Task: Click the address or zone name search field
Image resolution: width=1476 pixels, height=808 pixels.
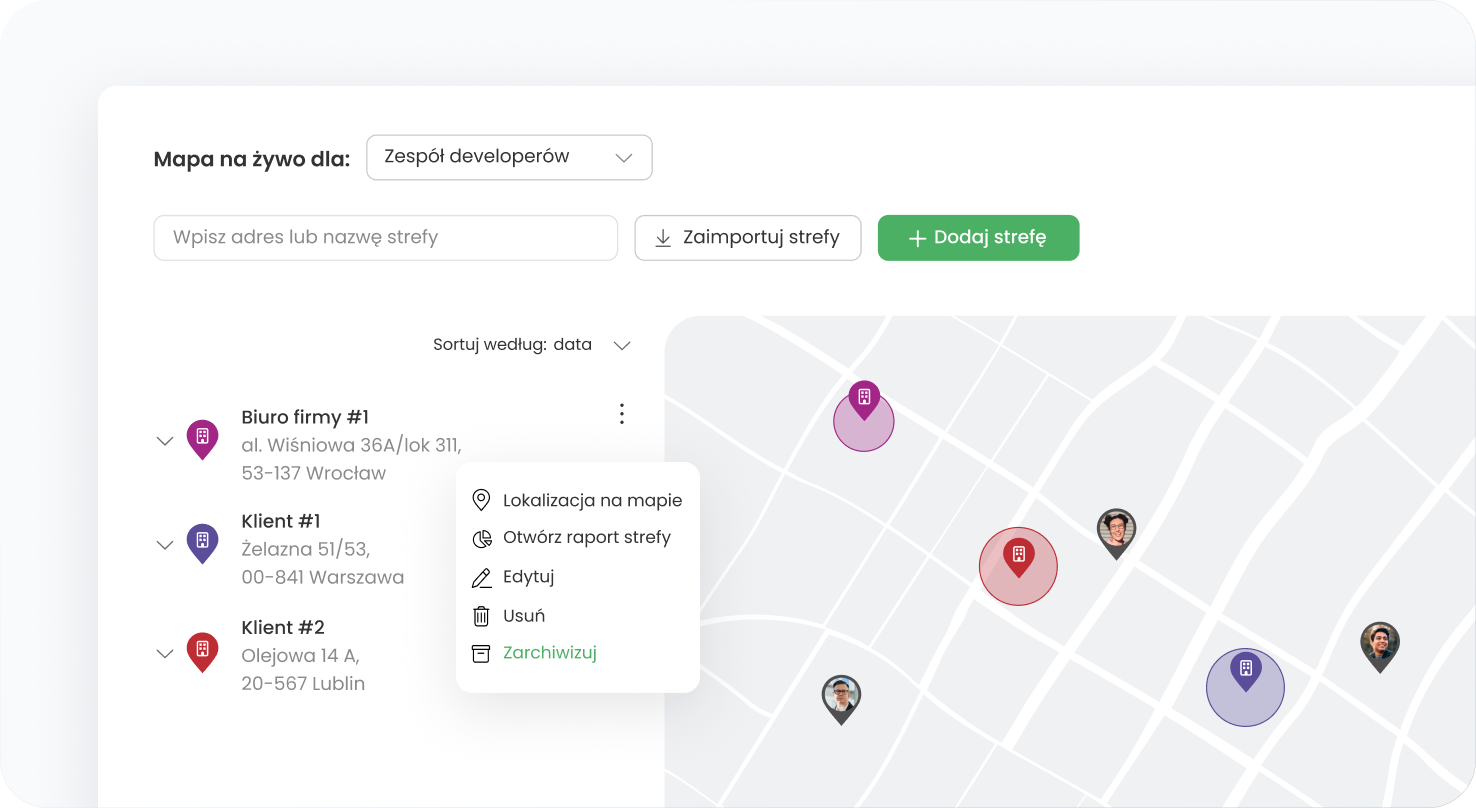Action: 385,238
